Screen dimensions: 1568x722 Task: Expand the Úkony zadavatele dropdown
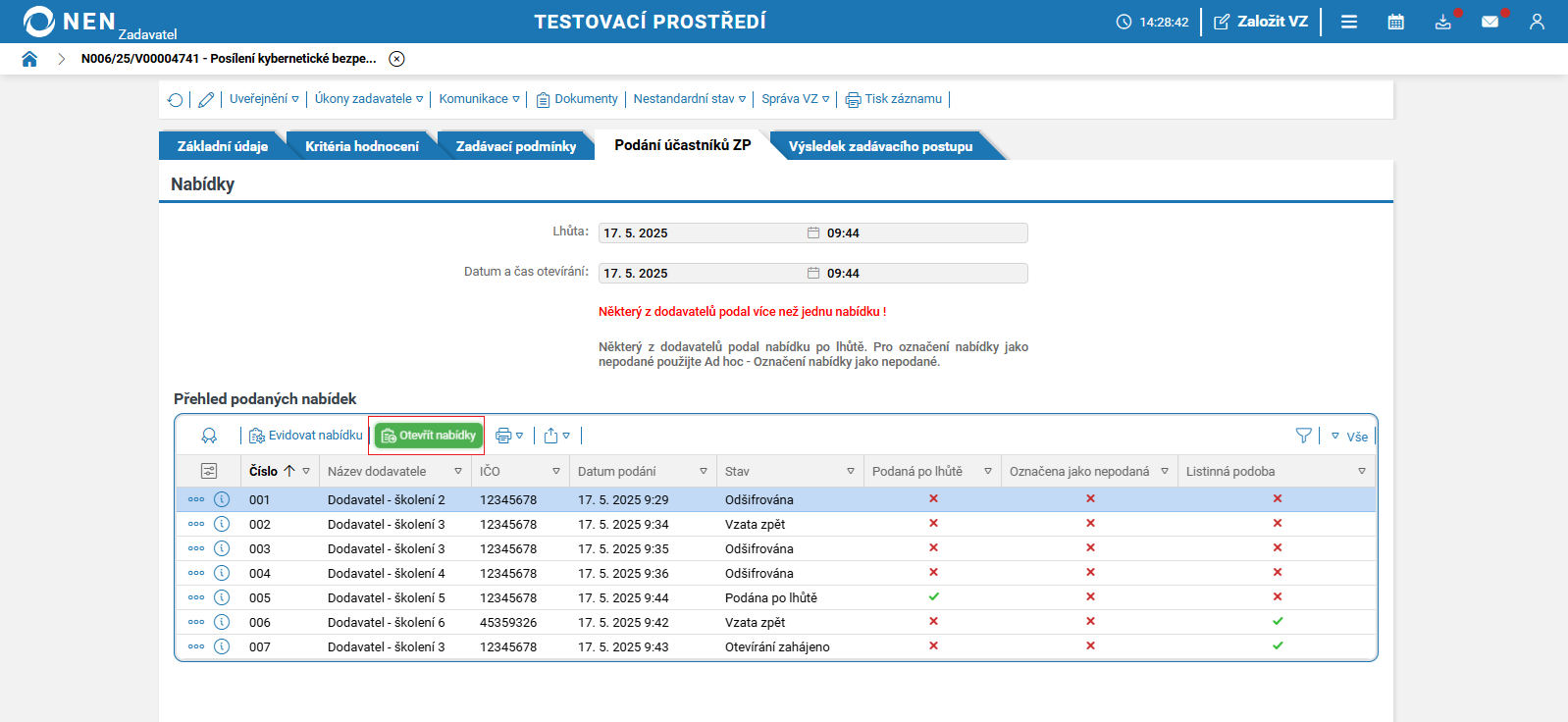coord(369,99)
